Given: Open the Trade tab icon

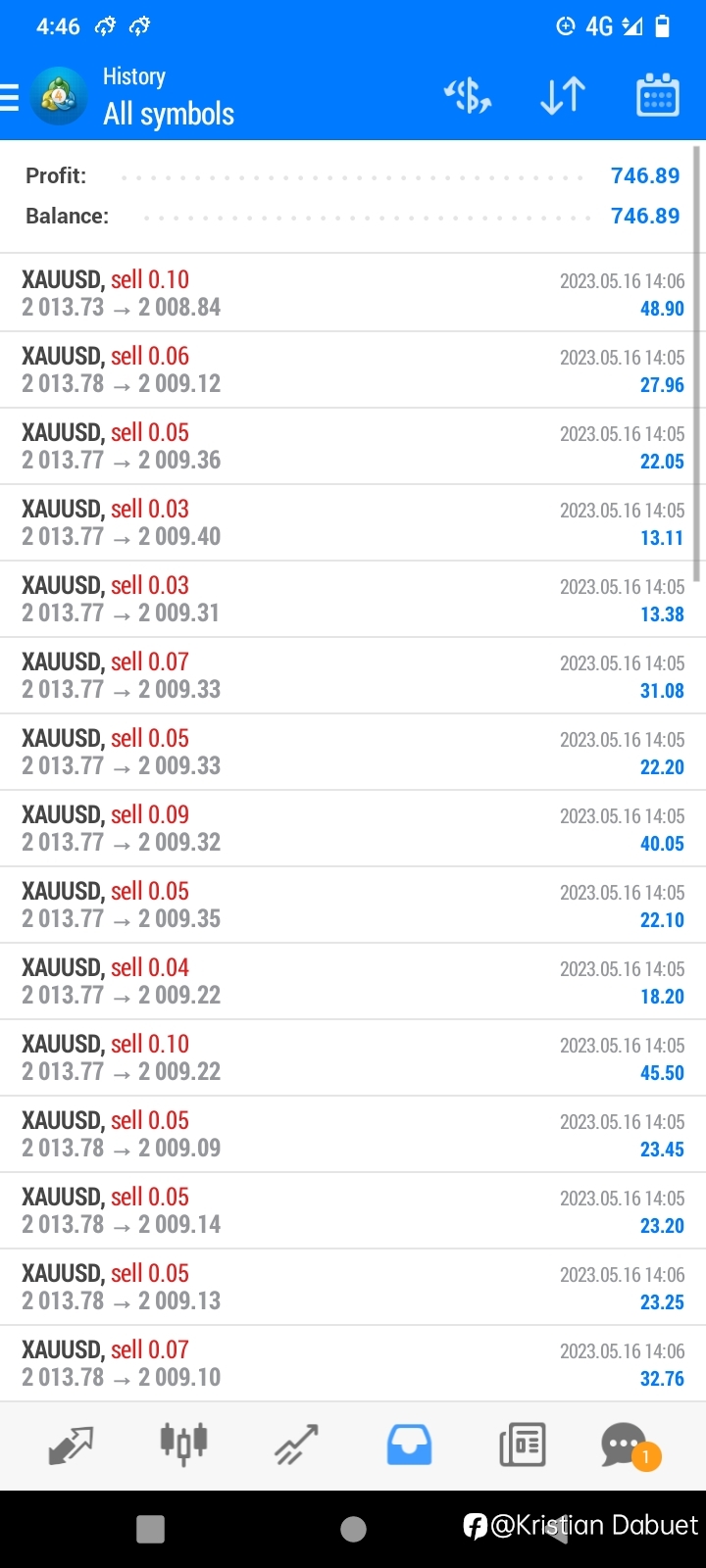Looking at the screenshot, I should pyautogui.click(x=296, y=1445).
